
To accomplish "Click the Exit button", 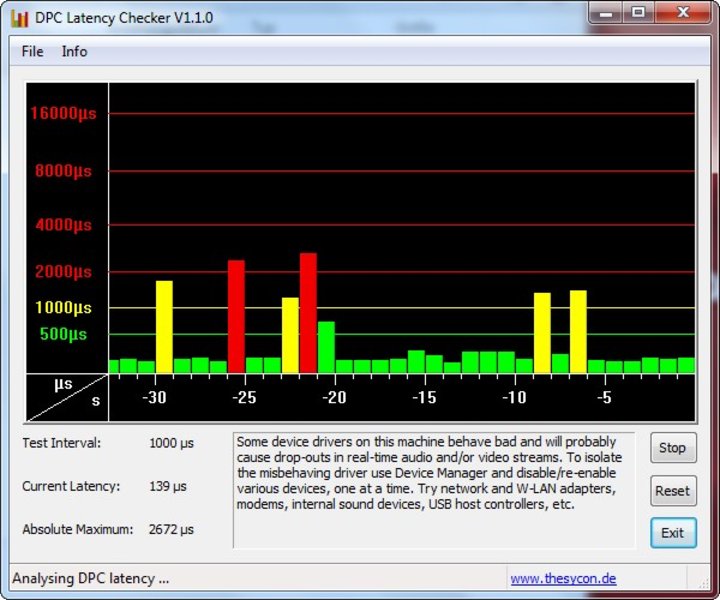I will 673,533.
